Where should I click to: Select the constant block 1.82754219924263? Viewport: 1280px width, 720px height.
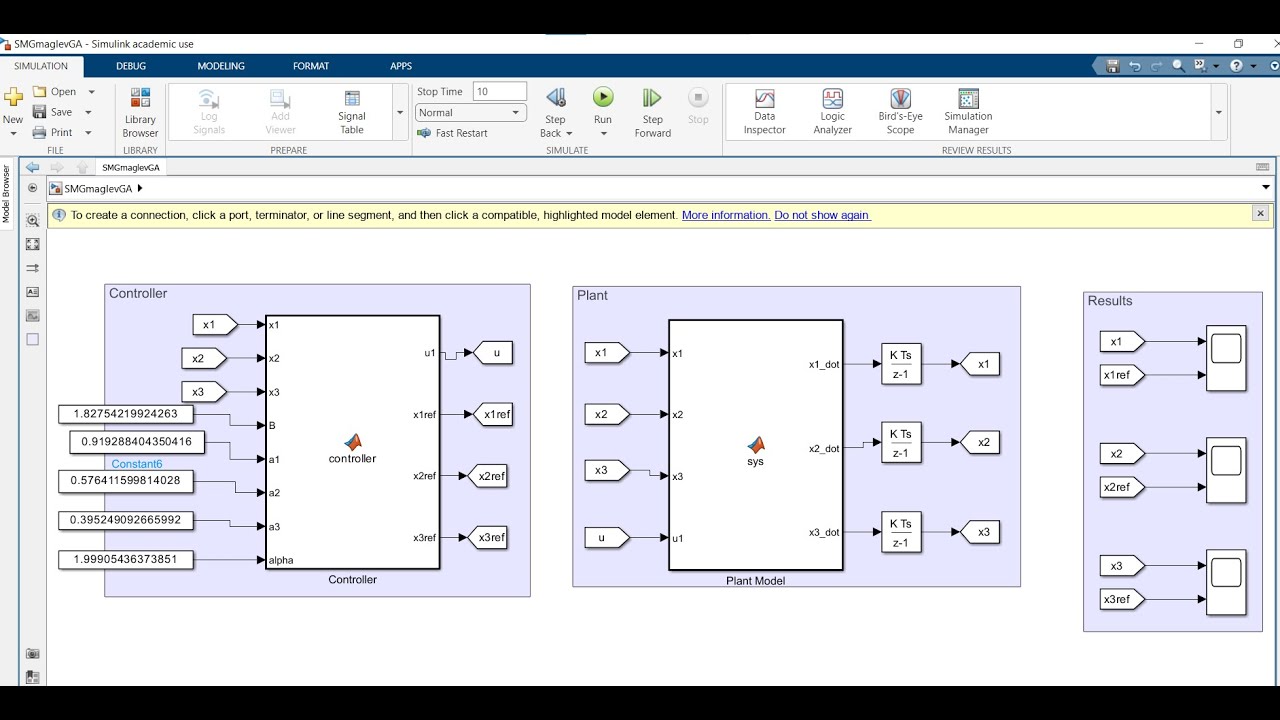[x=125, y=414]
